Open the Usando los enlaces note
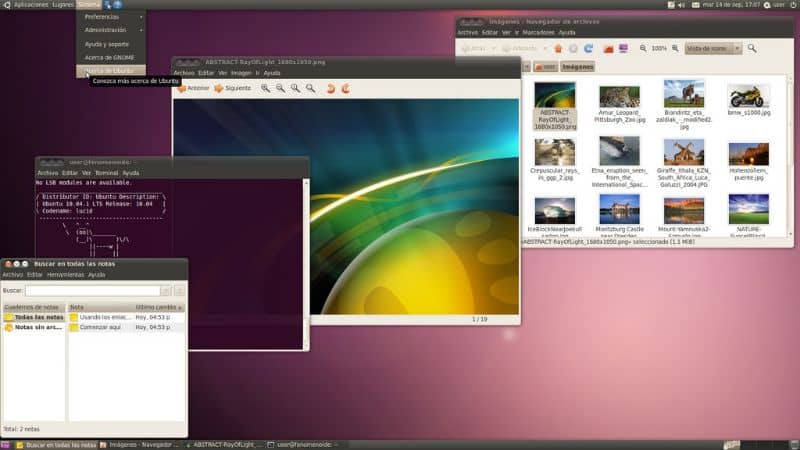This screenshot has width=800, height=450. [127, 317]
